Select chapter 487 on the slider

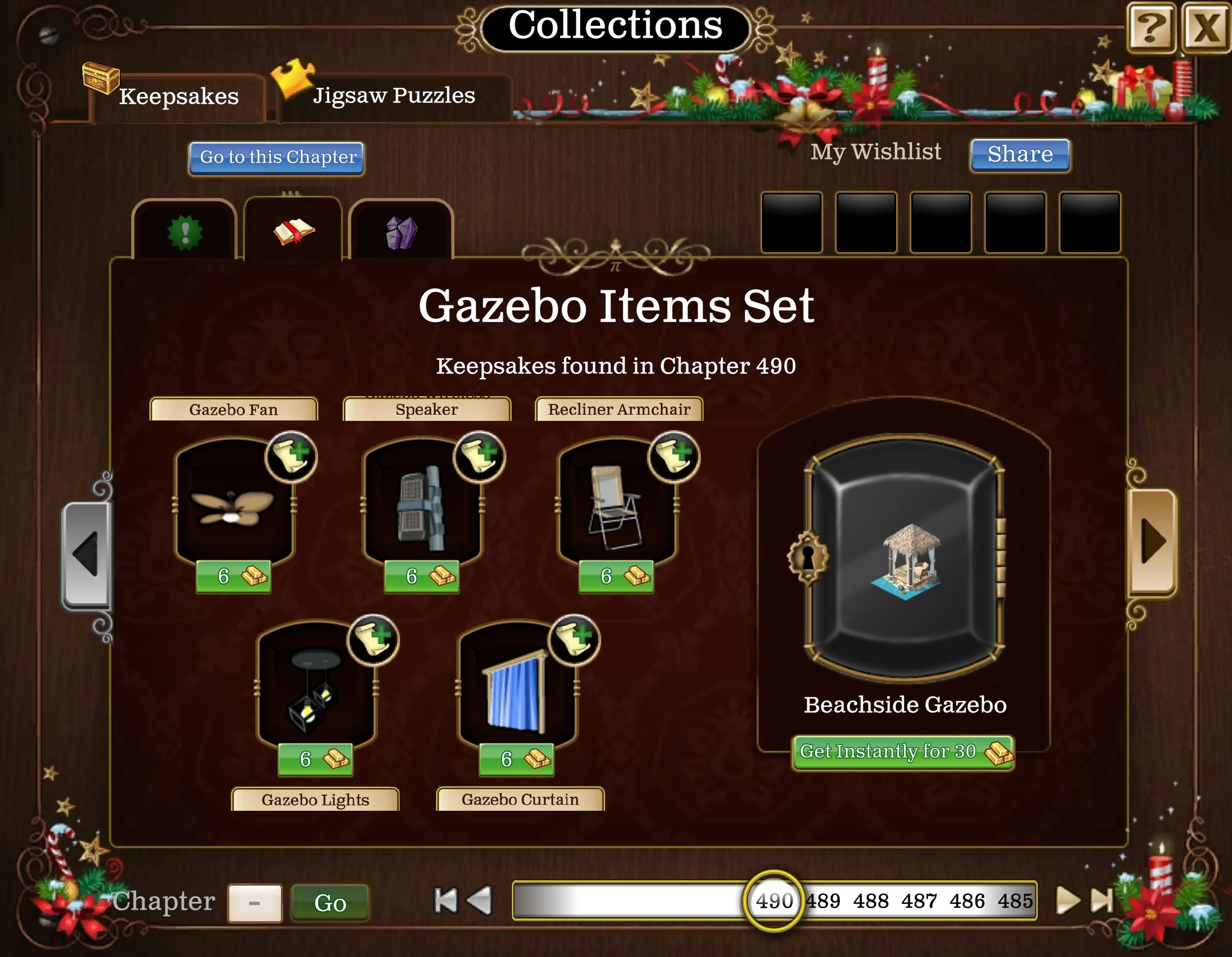[x=919, y=901]
